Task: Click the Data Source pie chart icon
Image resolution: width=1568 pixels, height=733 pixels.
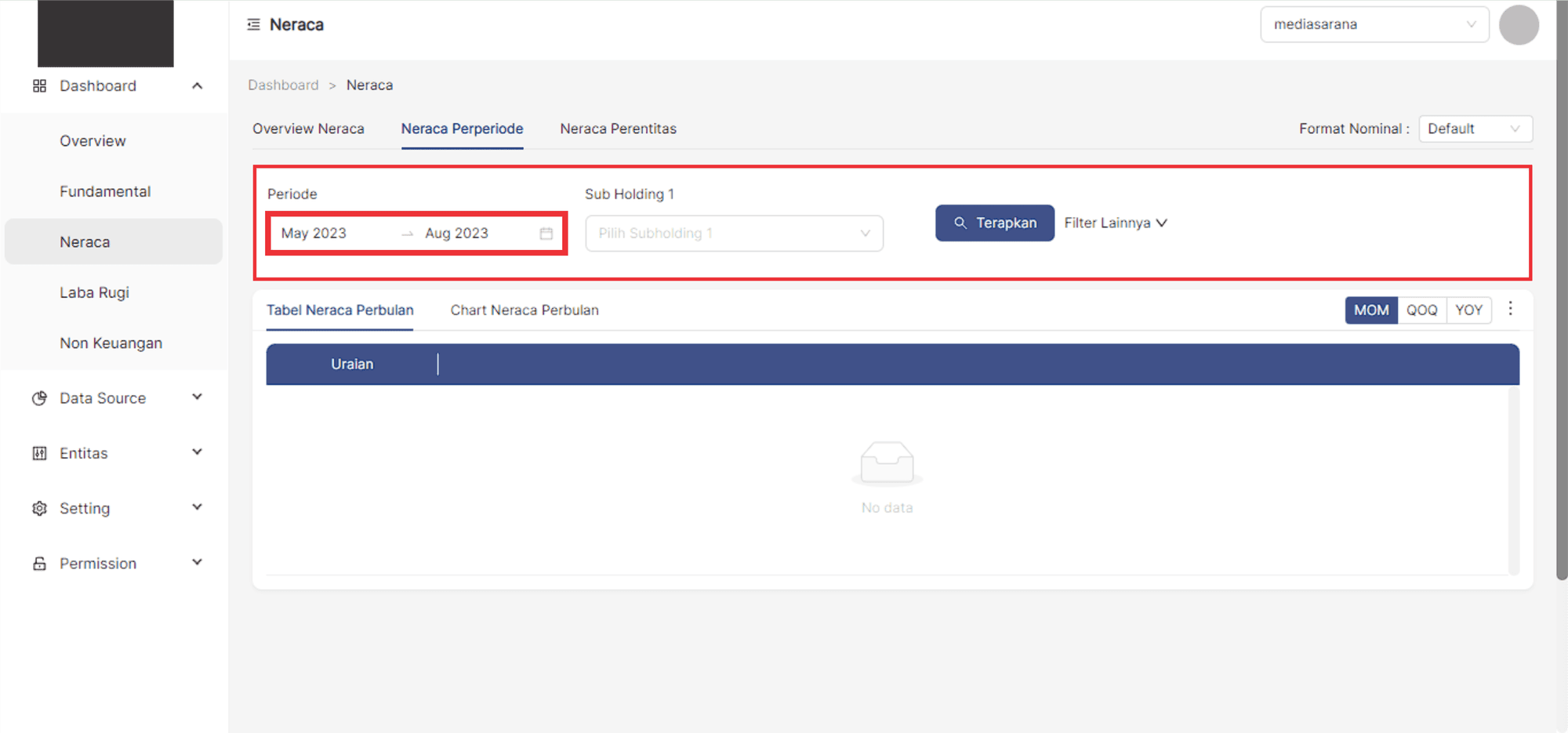Action: [39, 398]
